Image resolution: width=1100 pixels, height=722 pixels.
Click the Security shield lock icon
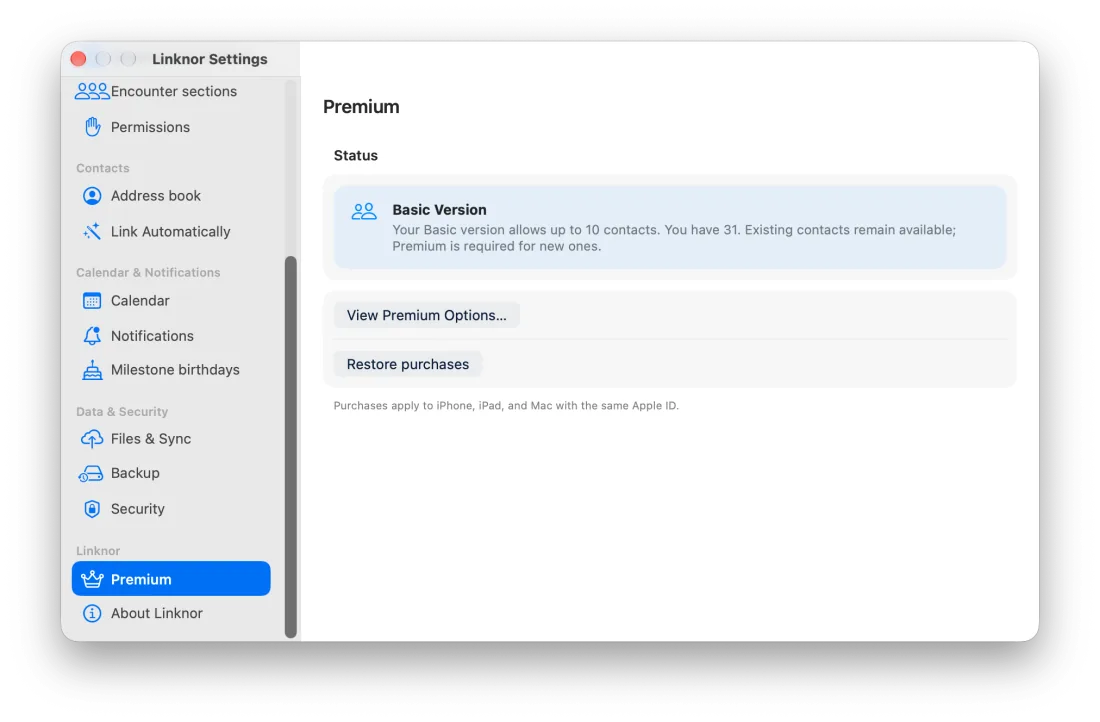[x=92, y=509]
